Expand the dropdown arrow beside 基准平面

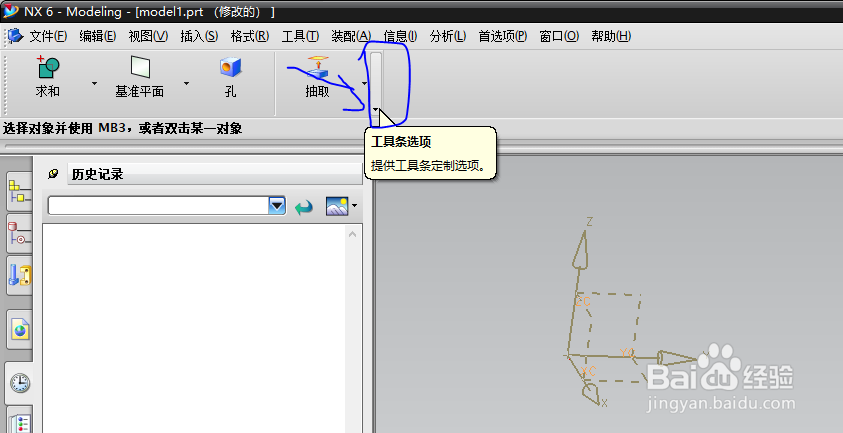pyautogui.click(x=187, y=83)
